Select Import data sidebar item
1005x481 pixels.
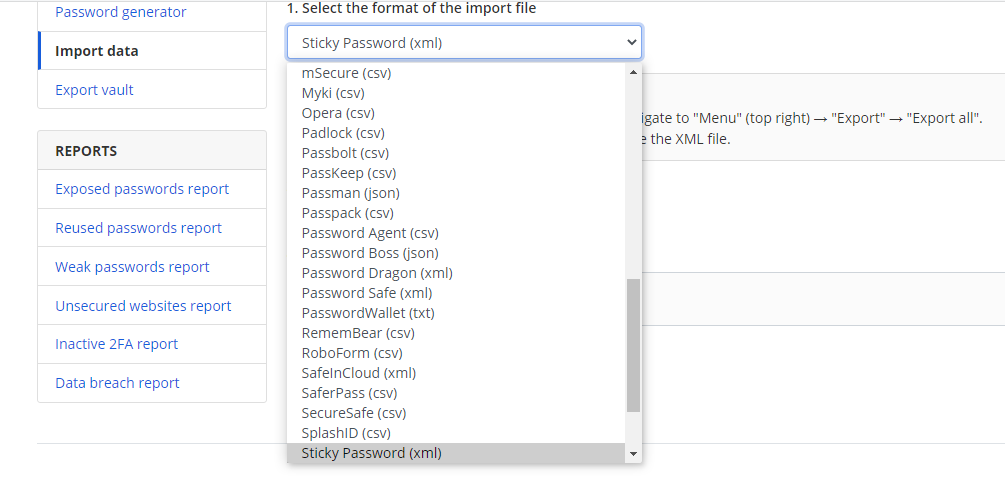click(x=97, y=51)
